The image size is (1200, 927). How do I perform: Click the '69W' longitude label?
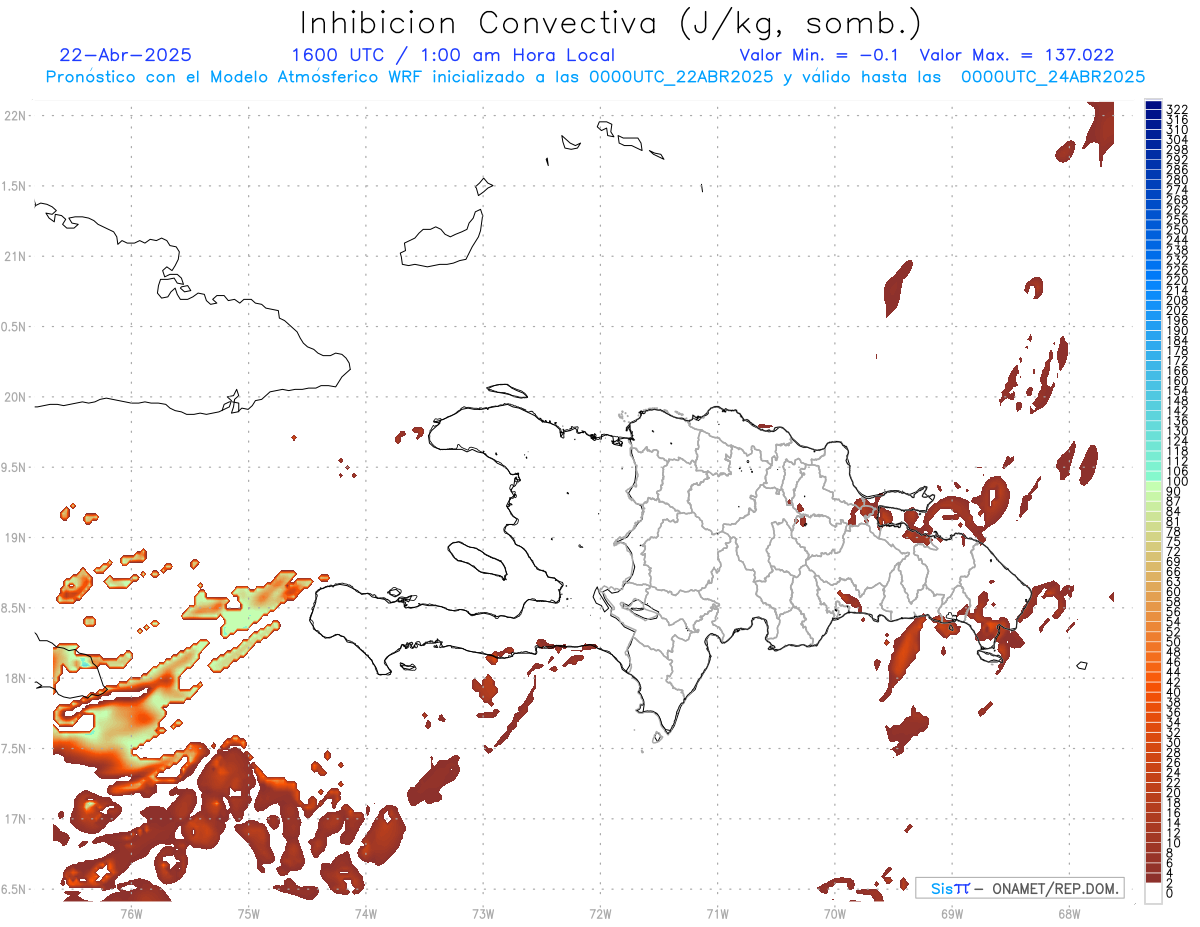[x=951, y=913]
